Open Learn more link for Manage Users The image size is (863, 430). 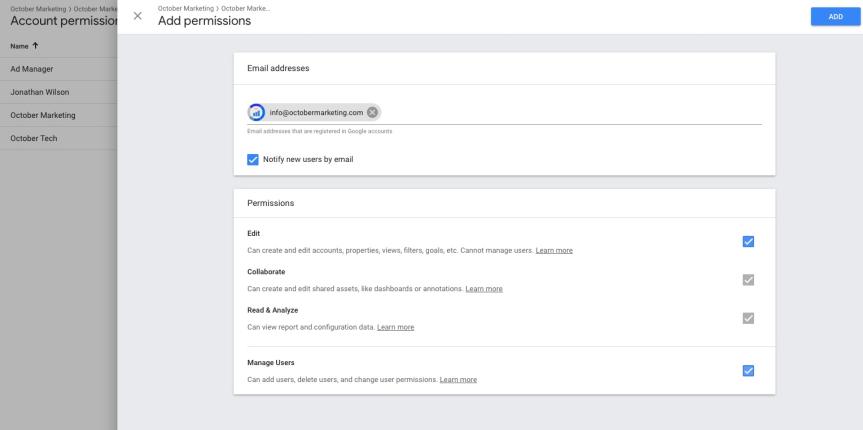pos(458,380)
